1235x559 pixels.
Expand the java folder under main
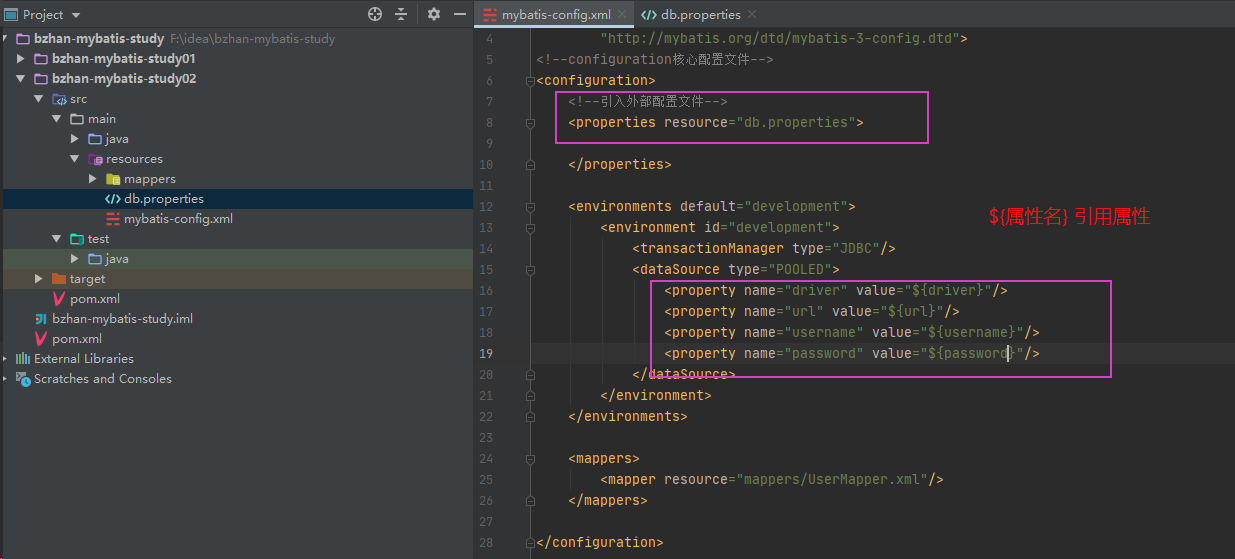(75, 139)
